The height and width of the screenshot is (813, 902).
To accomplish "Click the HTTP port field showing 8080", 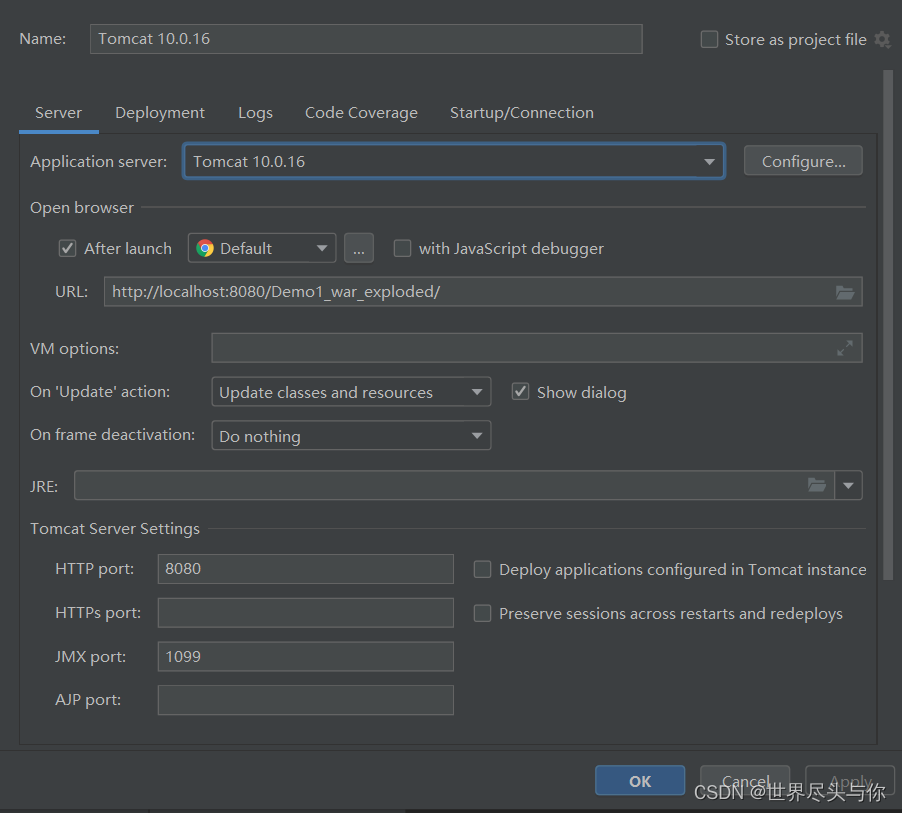I will pos(305,569).
